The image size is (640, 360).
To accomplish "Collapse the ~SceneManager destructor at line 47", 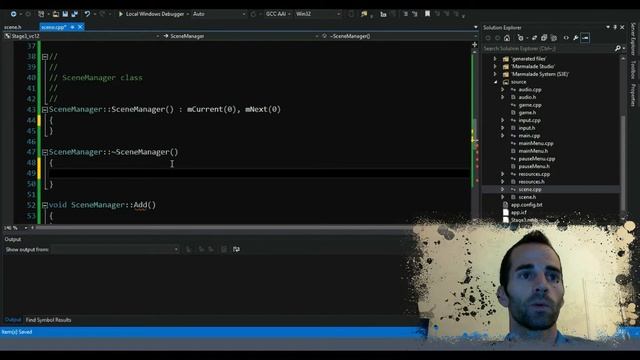I will coord(45,152).
